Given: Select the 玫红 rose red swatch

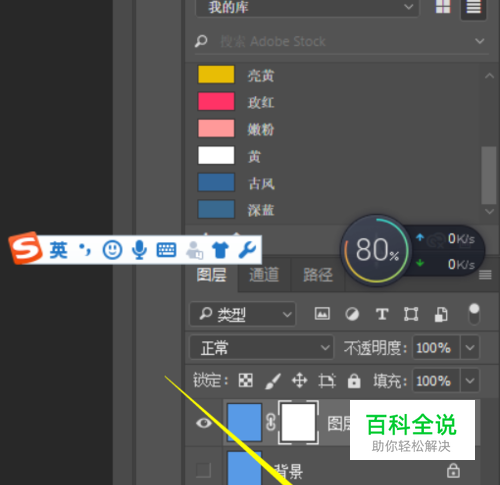Looking at the screenshot, I should 216,101.
